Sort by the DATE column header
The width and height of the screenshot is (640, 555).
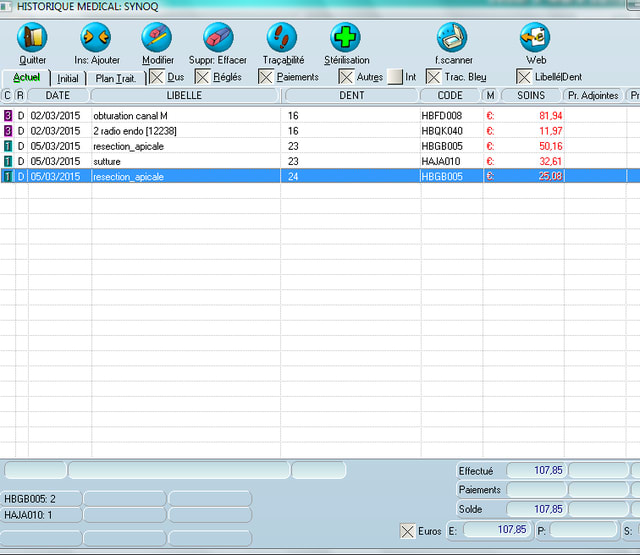[x=58, y=96]
